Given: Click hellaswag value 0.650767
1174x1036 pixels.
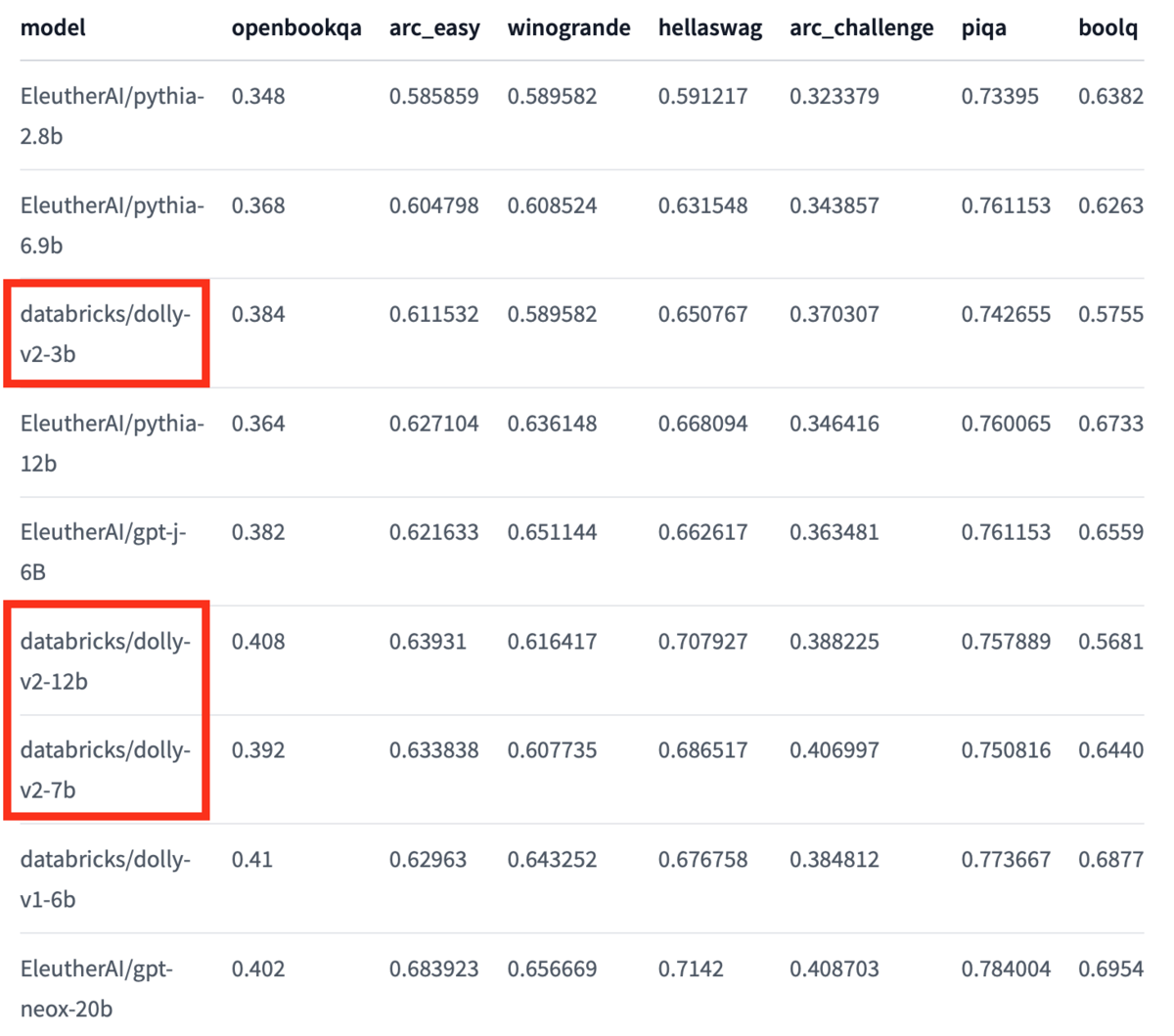Looking at the screenshot, I should pyautogui.click(x=703, y=314).
